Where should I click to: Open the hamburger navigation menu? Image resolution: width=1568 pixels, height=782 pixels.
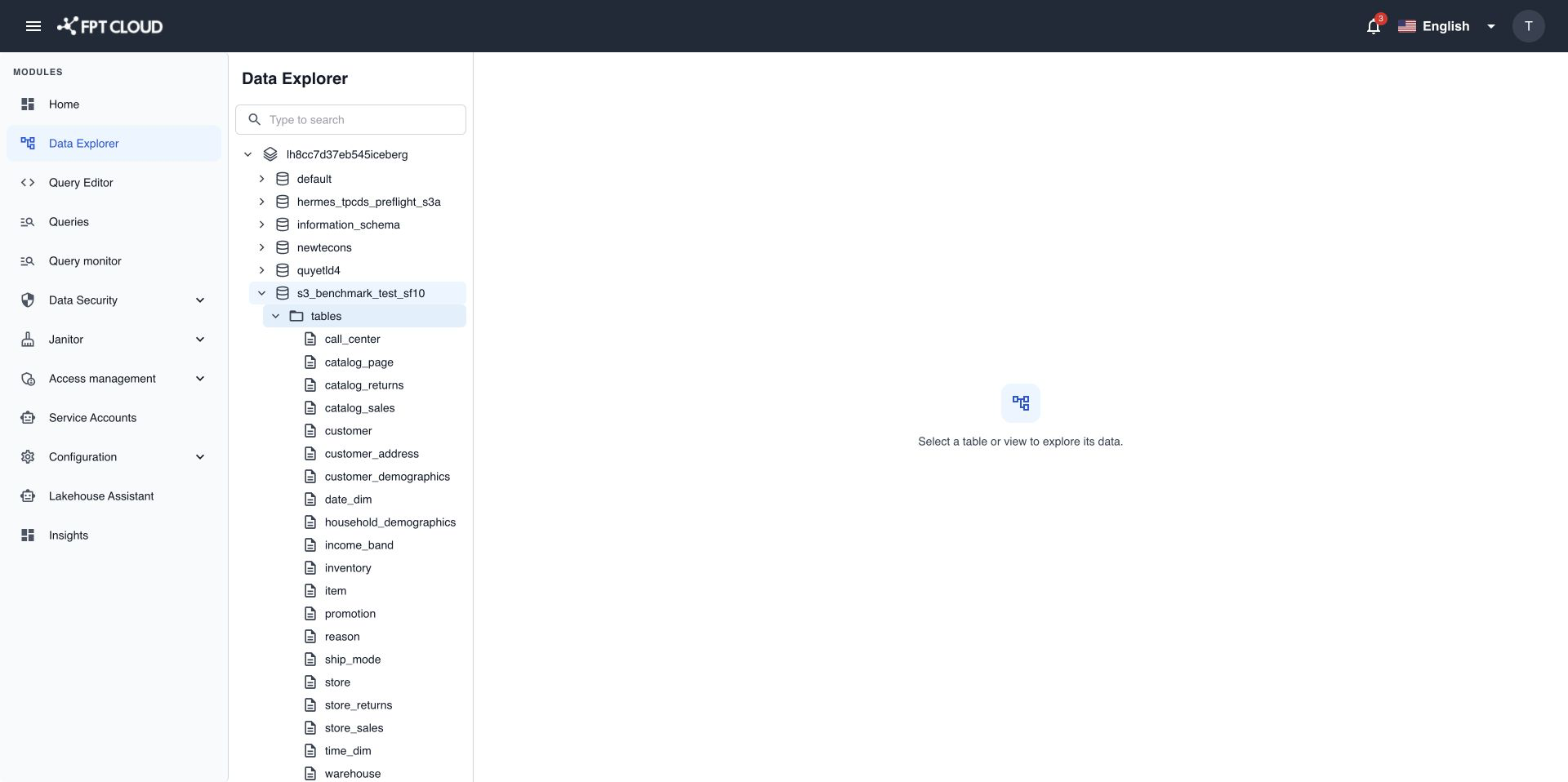33,26
